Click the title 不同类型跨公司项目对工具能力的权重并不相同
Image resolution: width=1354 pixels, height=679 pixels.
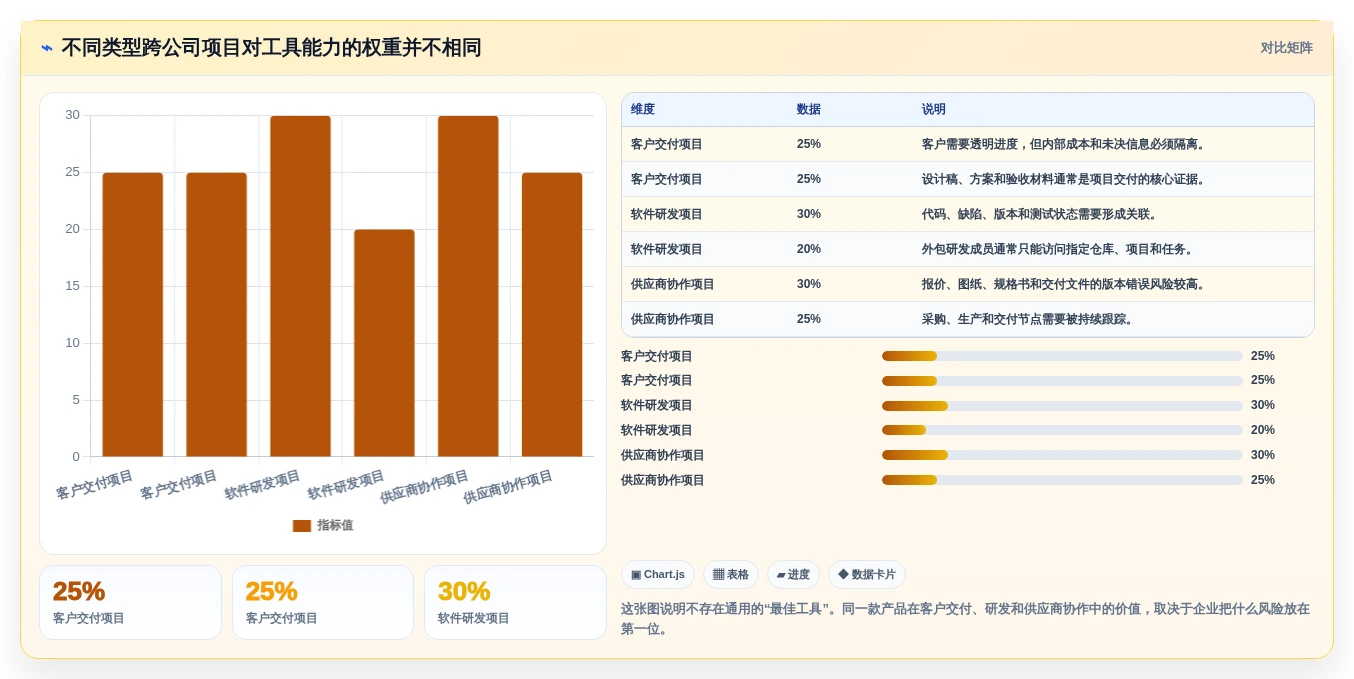(x=271, y=47)
